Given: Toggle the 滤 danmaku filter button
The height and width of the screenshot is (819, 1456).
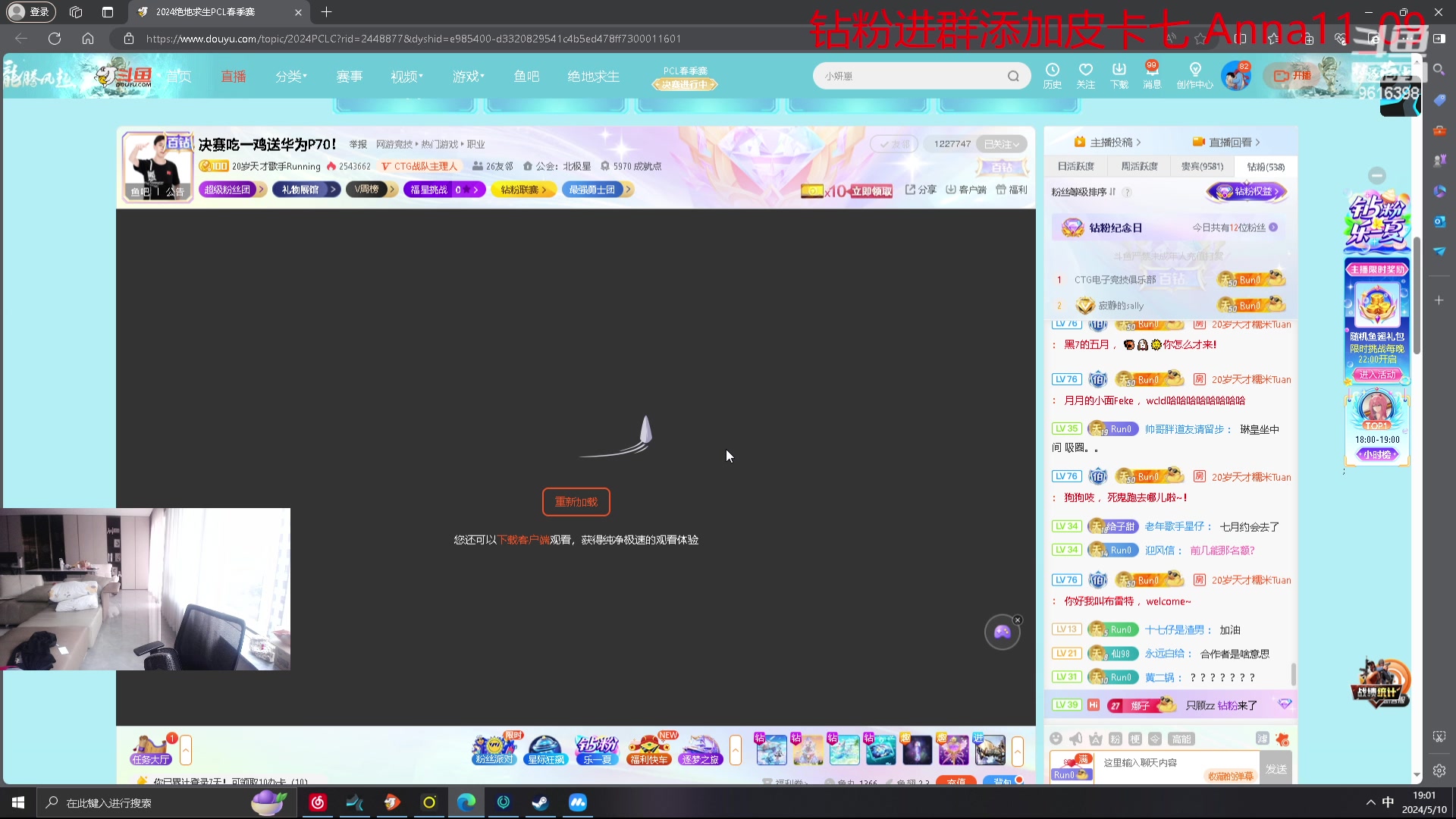Looking at the screenshot, I should 1262,739.
